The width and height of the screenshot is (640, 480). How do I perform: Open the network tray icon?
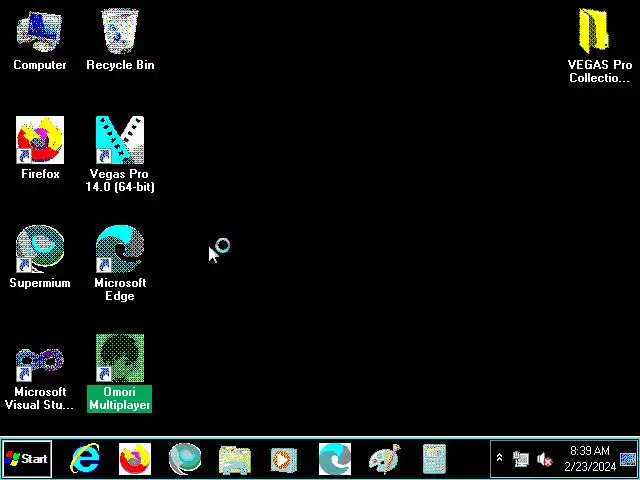520,459
